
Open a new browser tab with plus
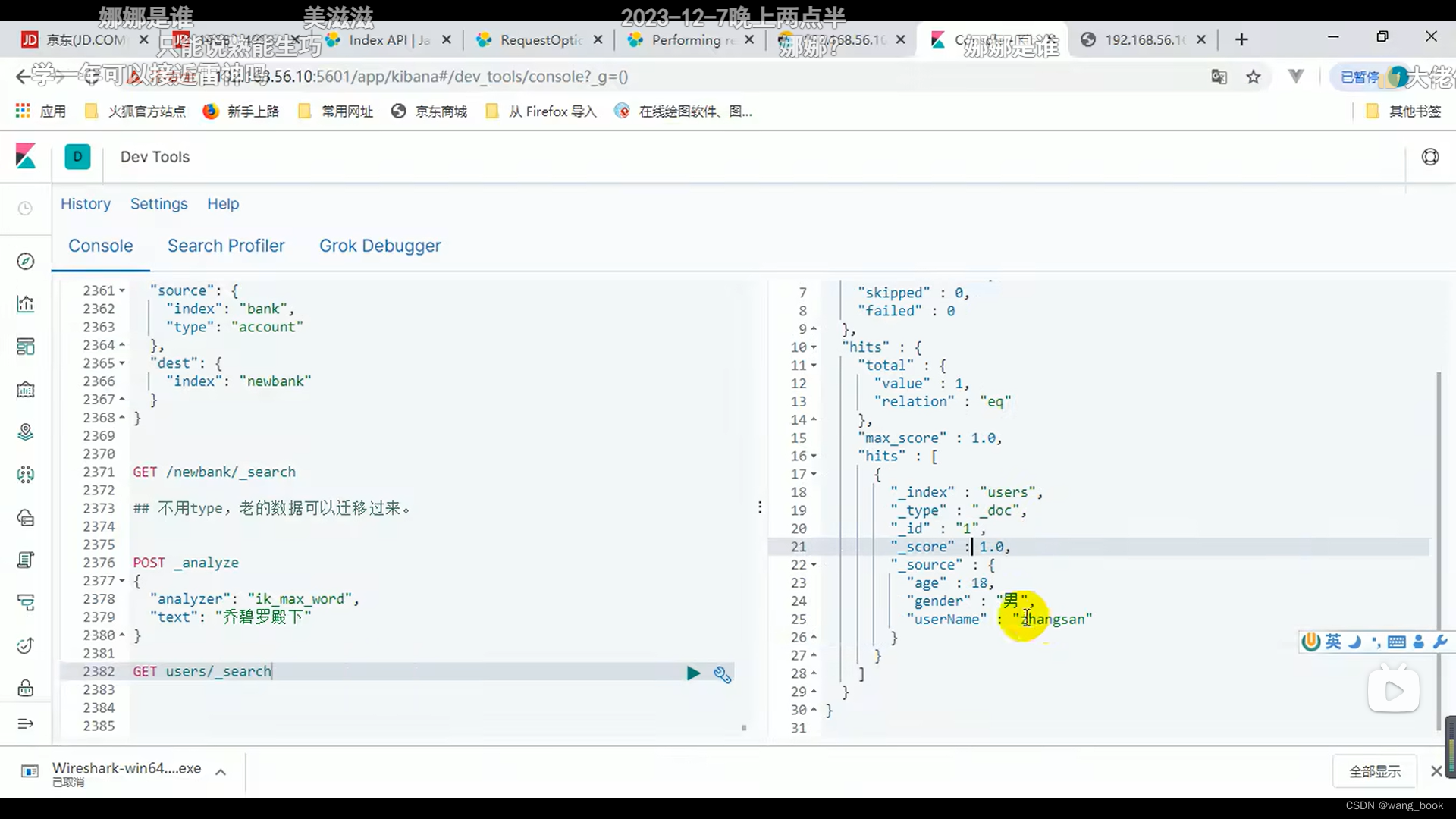coord(1241,39)
